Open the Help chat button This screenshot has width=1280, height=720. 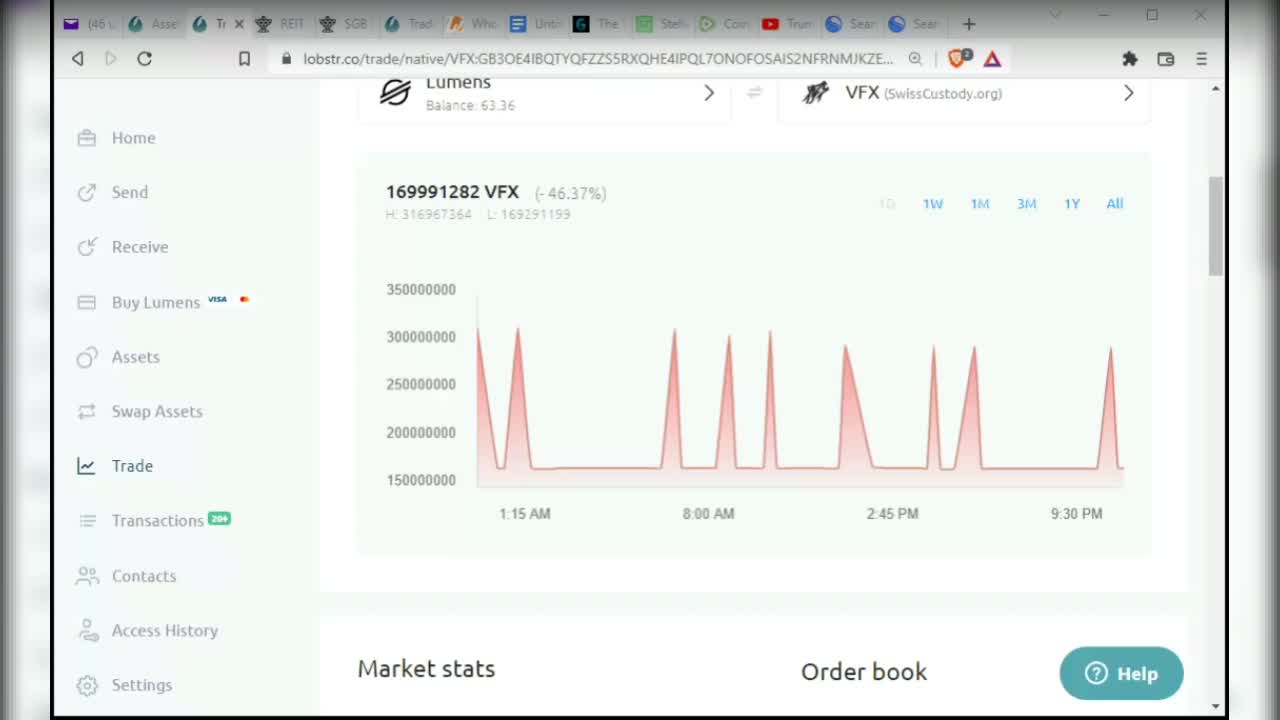coord(1121,673)
